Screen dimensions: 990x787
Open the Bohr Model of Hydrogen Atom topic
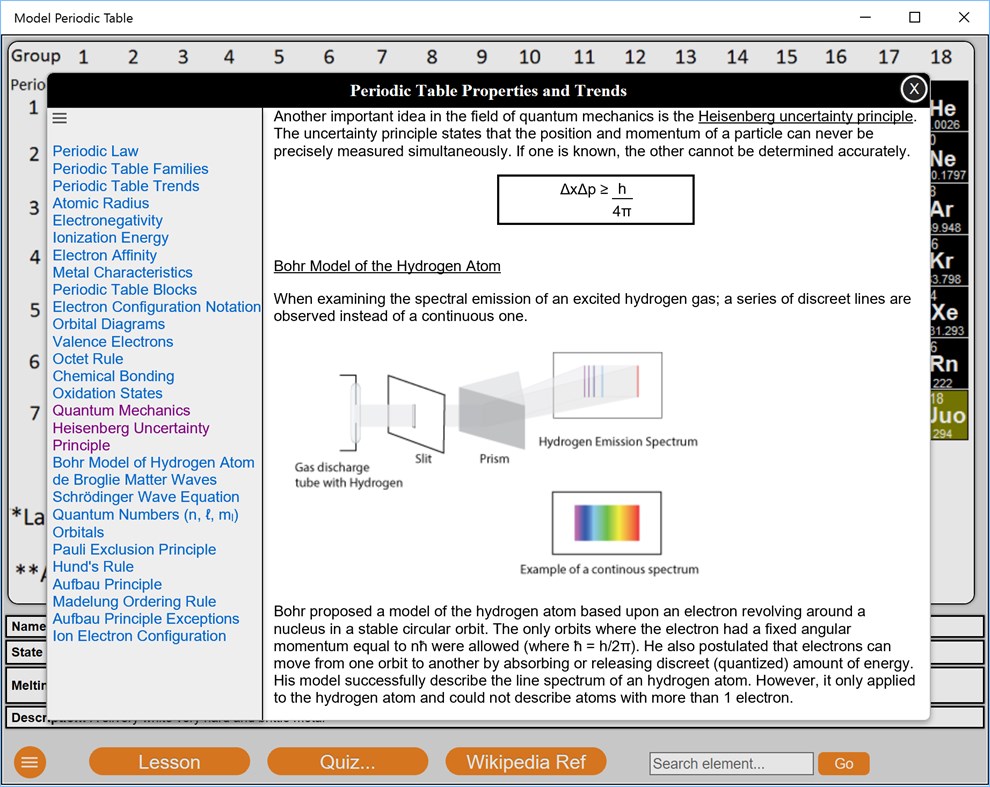pos(153,462)
